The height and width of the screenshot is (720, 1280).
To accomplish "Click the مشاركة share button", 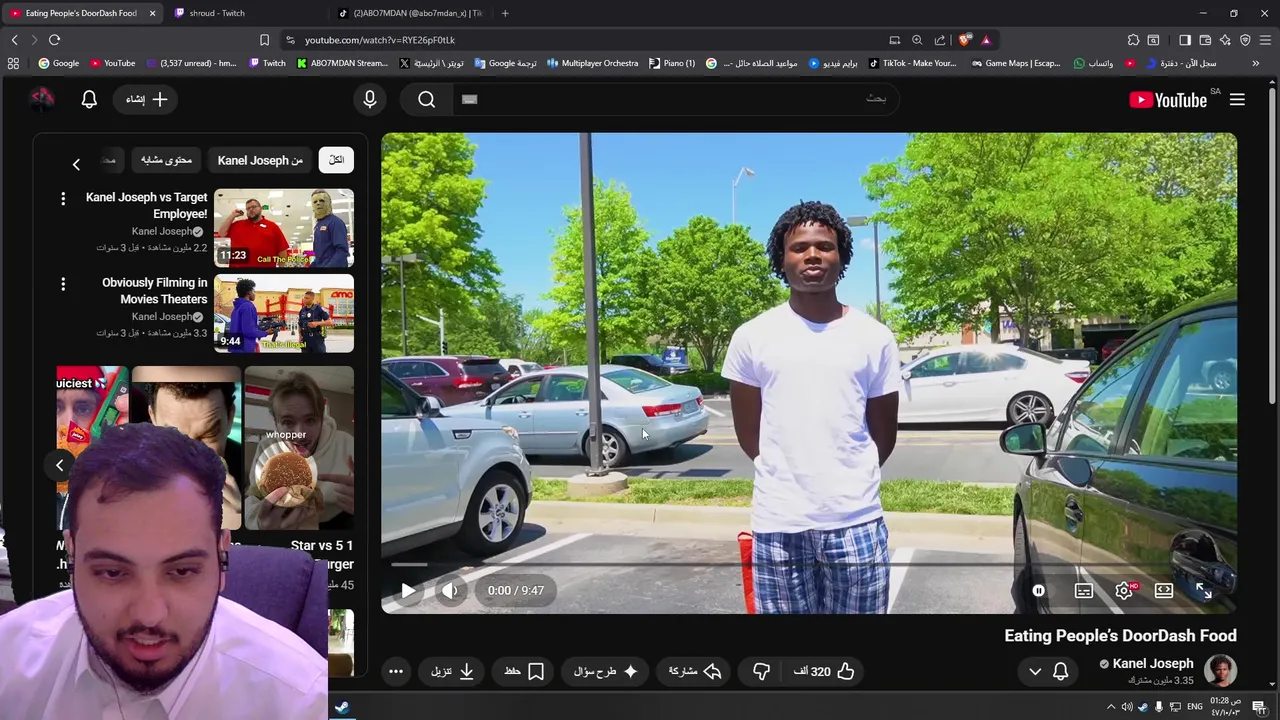I will [x=695, y=672].
